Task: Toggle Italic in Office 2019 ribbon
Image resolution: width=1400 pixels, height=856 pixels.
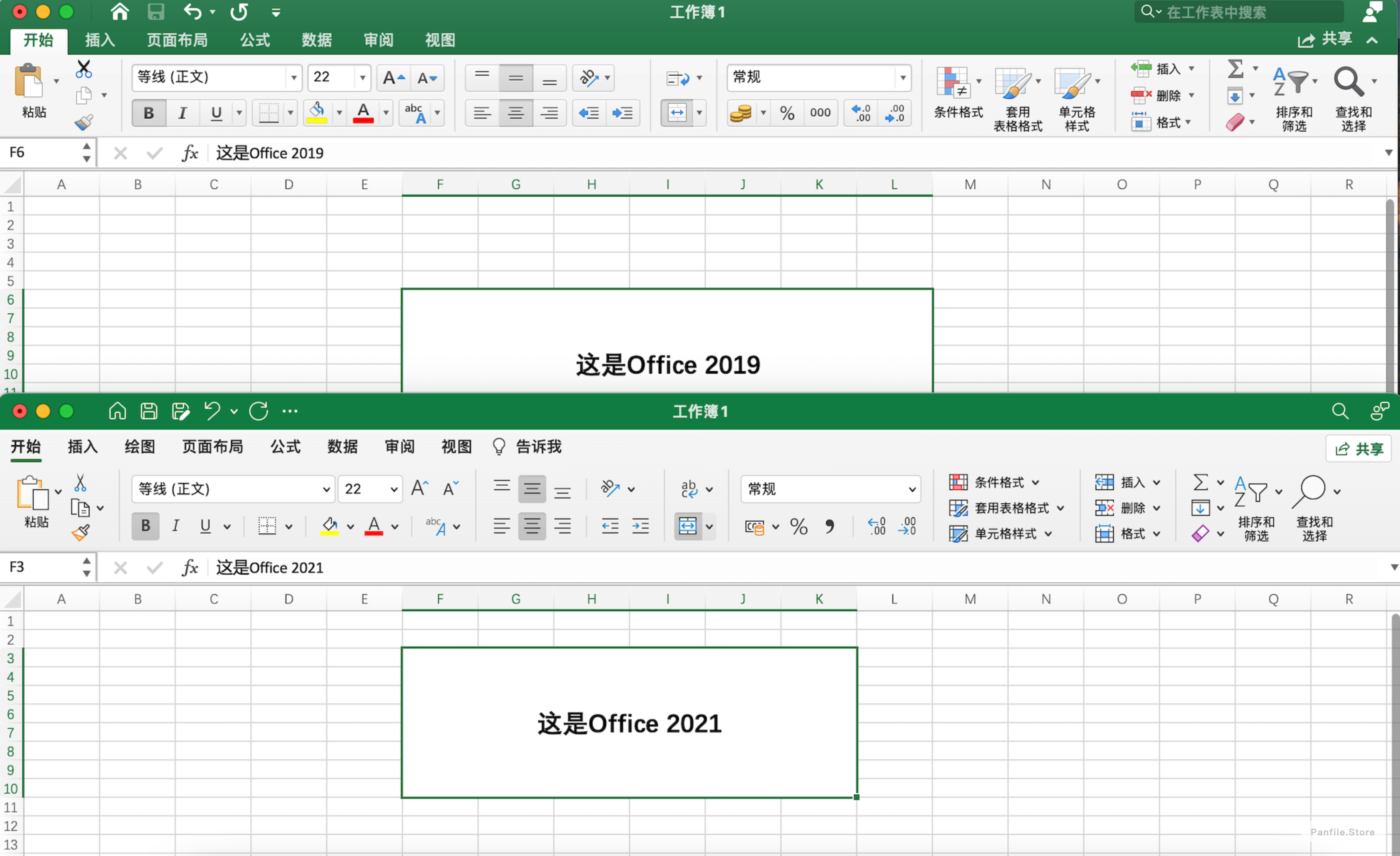Action: (x=182, y=113)
